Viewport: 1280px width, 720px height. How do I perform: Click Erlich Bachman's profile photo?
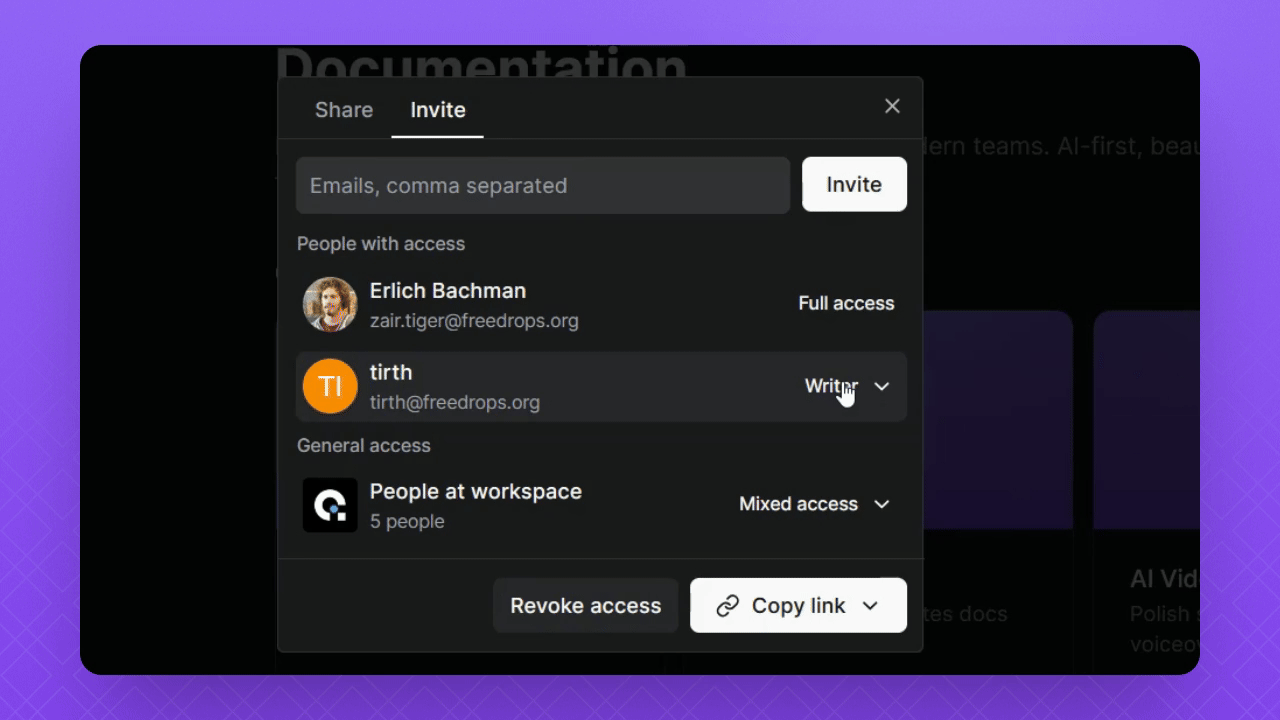coord(330,305)
